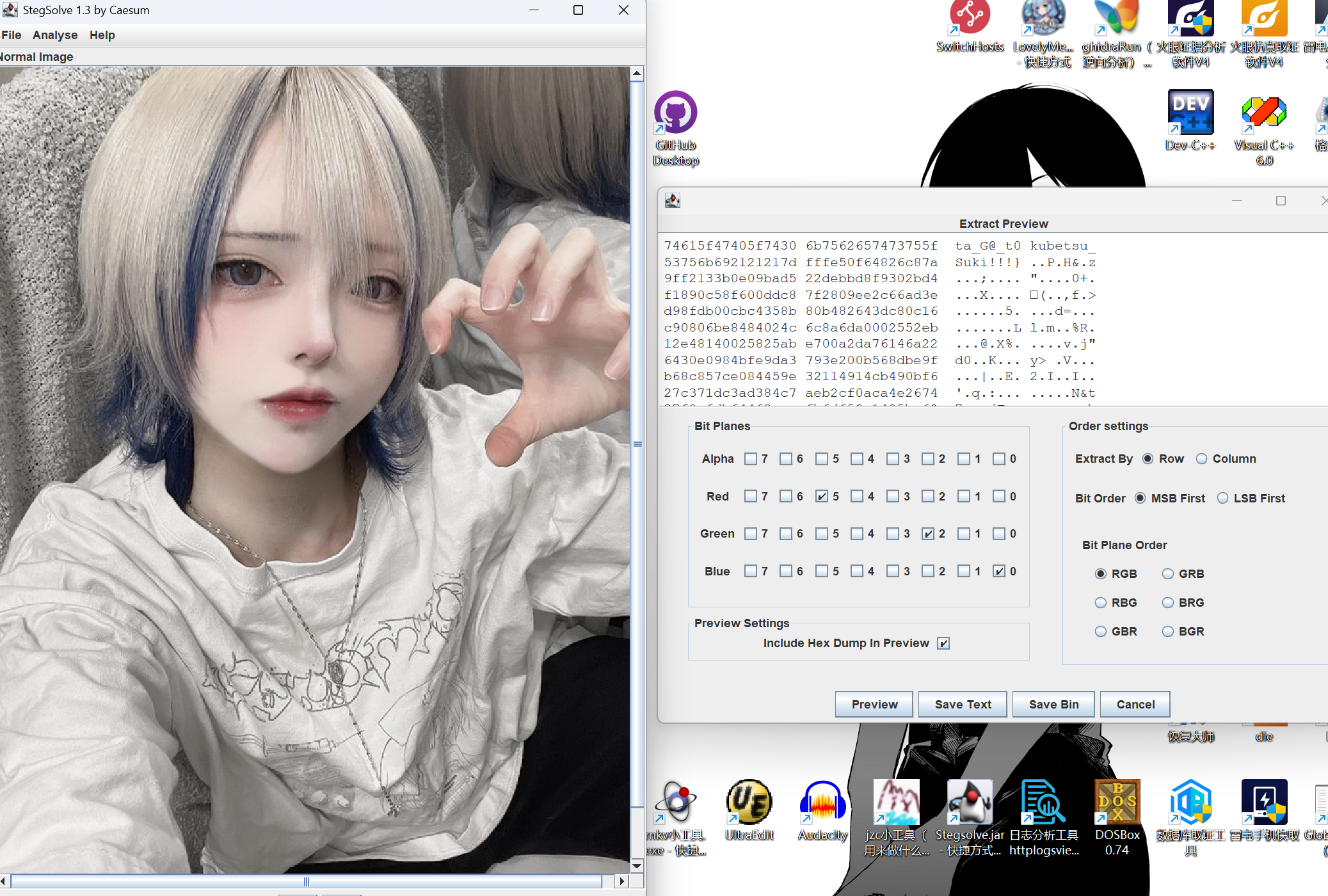The width and height of the screenshot is (1328, 896).
Task: Enable Alpha bit plane 7 checkbox
Action: tap(751, 459)
